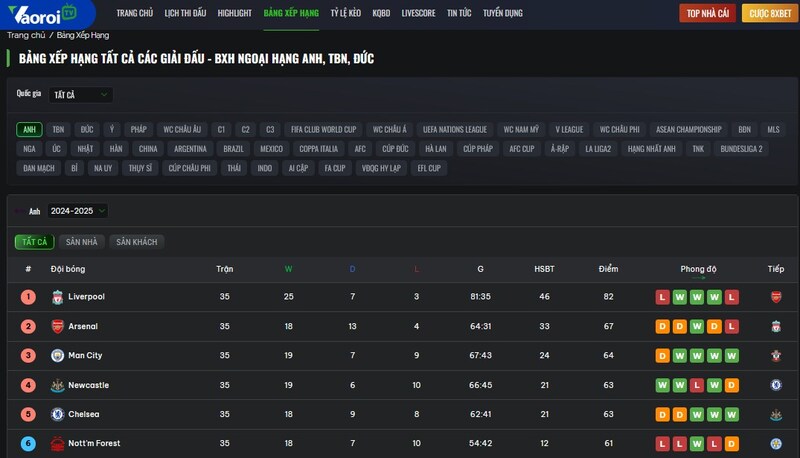Image resolution: width=800 pixels, height=458 pixels.
Task: Click next-opponent crest in Newcastle row
Action: click(776, 385)
